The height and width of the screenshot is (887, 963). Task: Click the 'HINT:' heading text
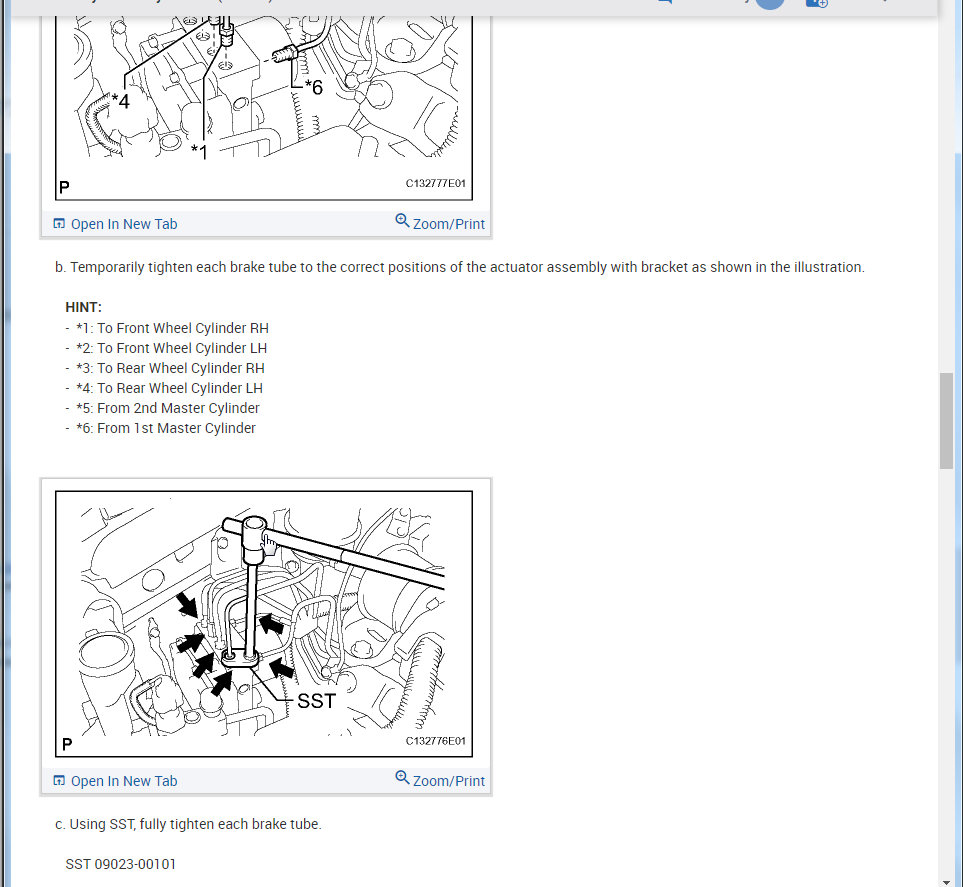pos(84,307)
